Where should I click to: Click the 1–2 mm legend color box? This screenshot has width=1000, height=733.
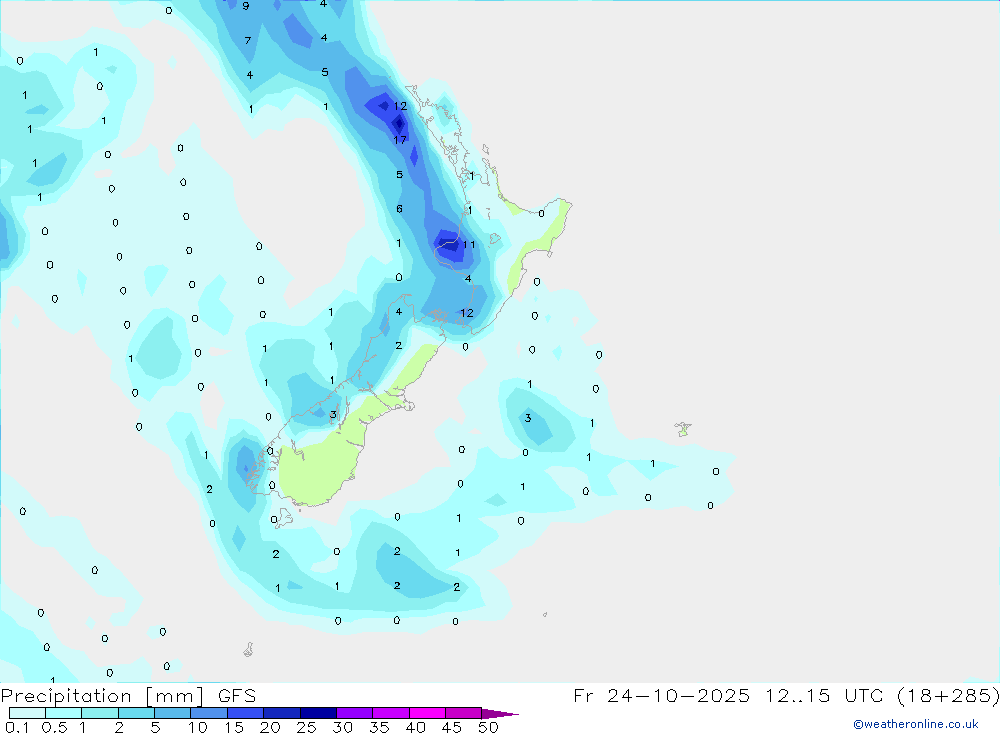pos(100,713)
